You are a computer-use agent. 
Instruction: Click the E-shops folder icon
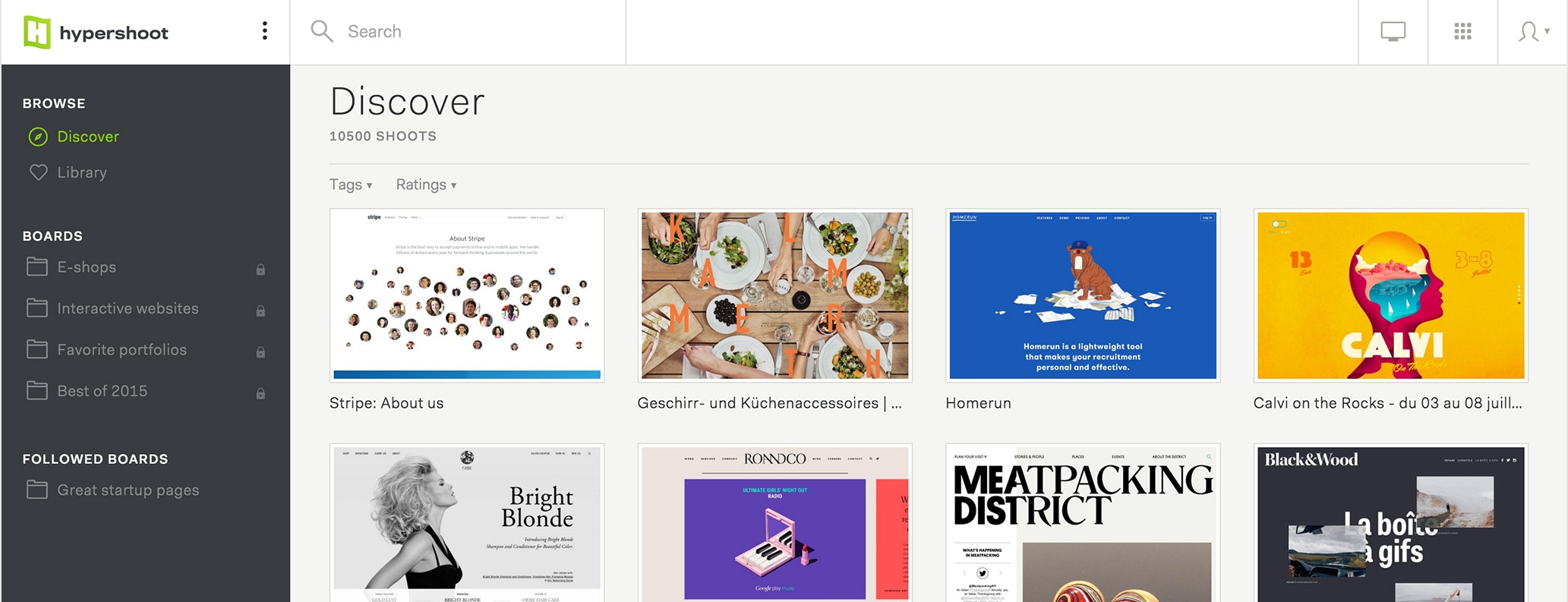tap(37, 266)
